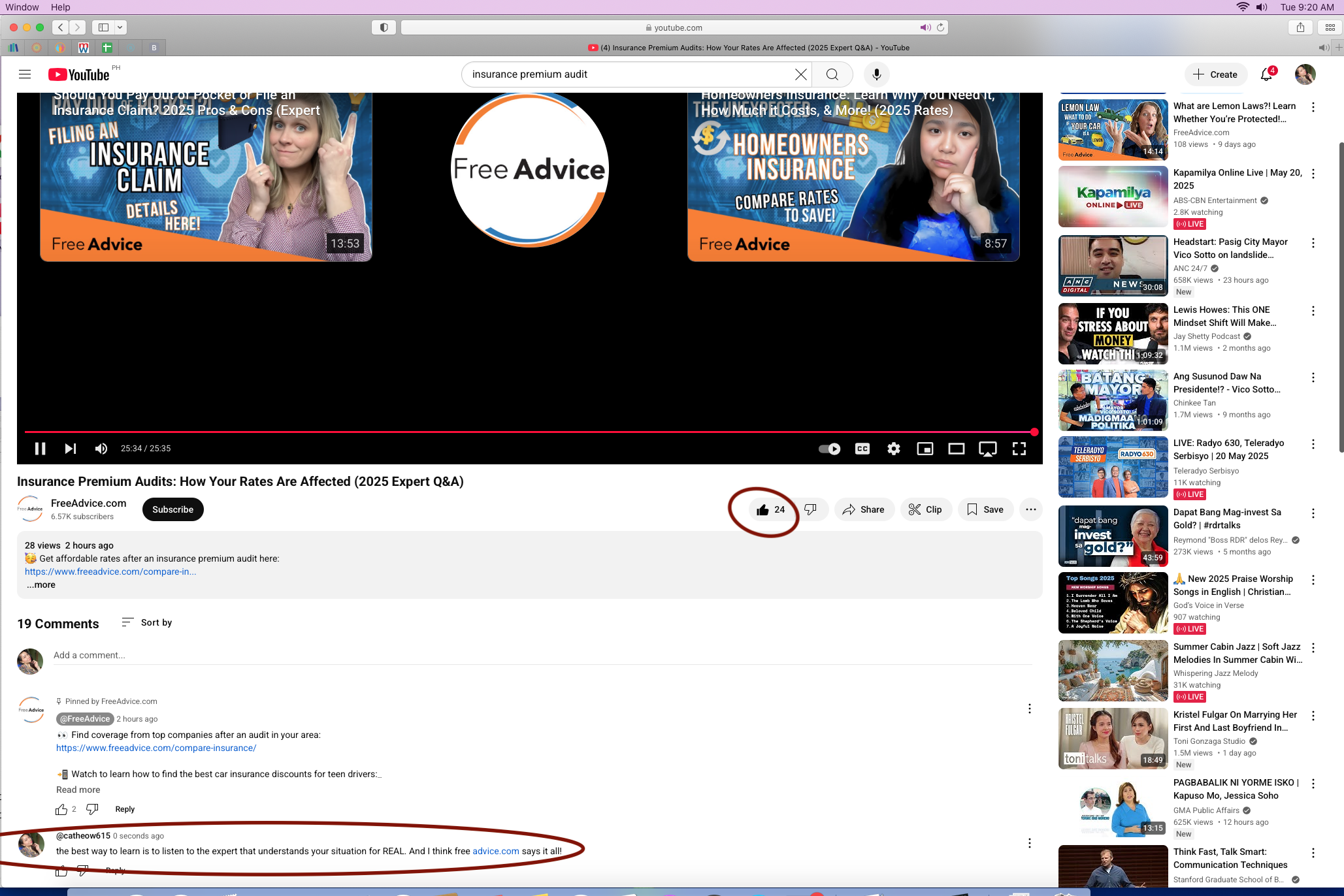Open the Filing an Insurance Claim end-screen video
Screen dimensions: 1344x896
(206, 176)
